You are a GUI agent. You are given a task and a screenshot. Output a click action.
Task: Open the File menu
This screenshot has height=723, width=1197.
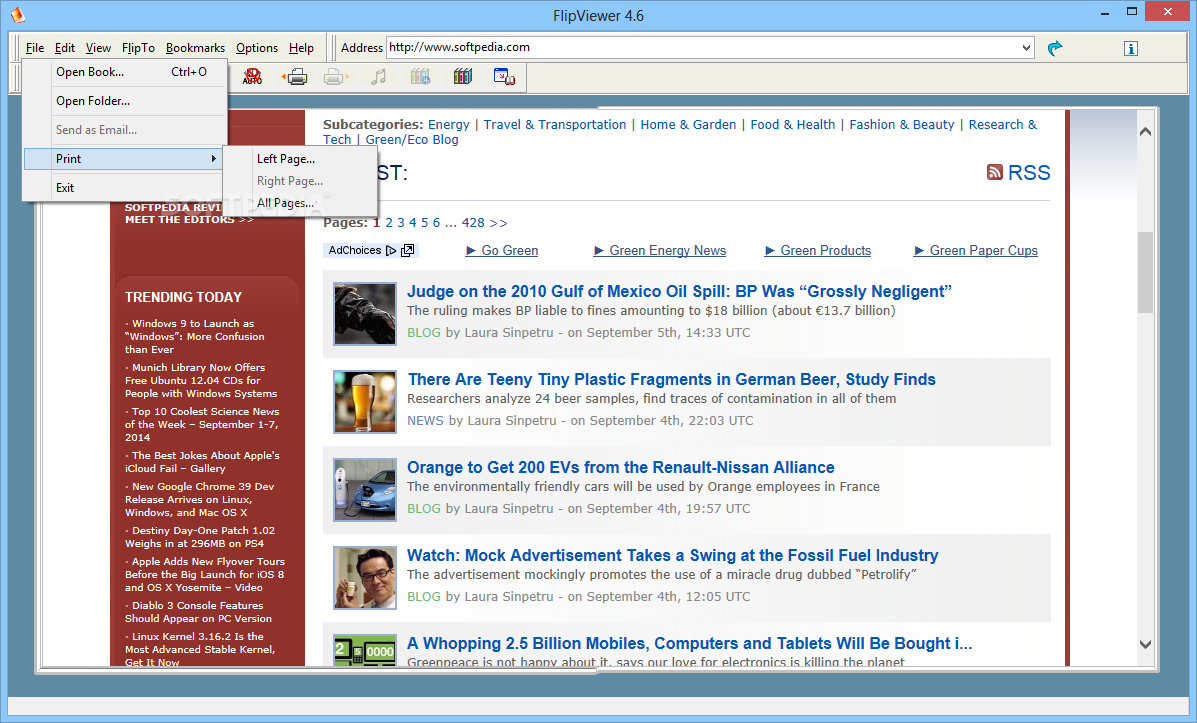point(35,47)
